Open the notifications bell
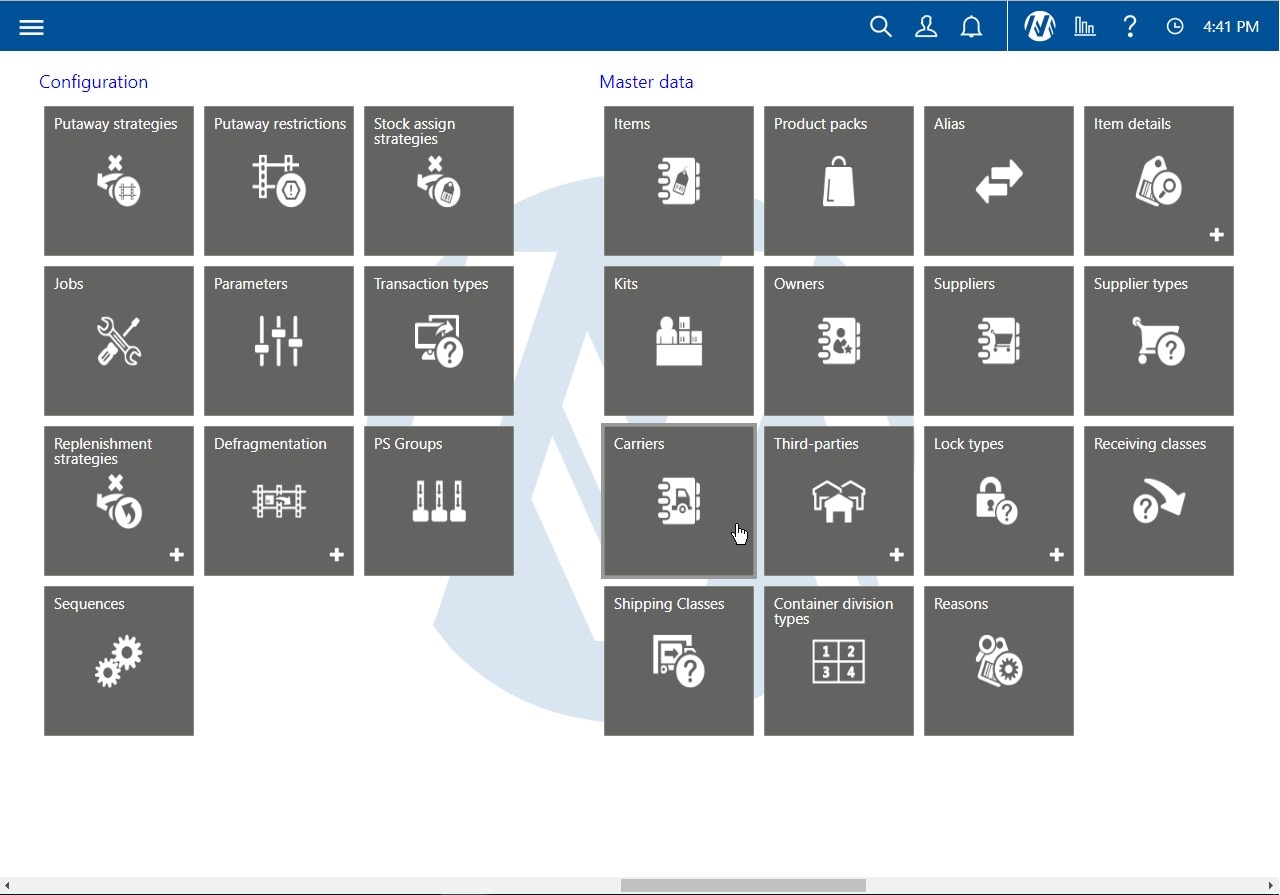 [971, 27]
